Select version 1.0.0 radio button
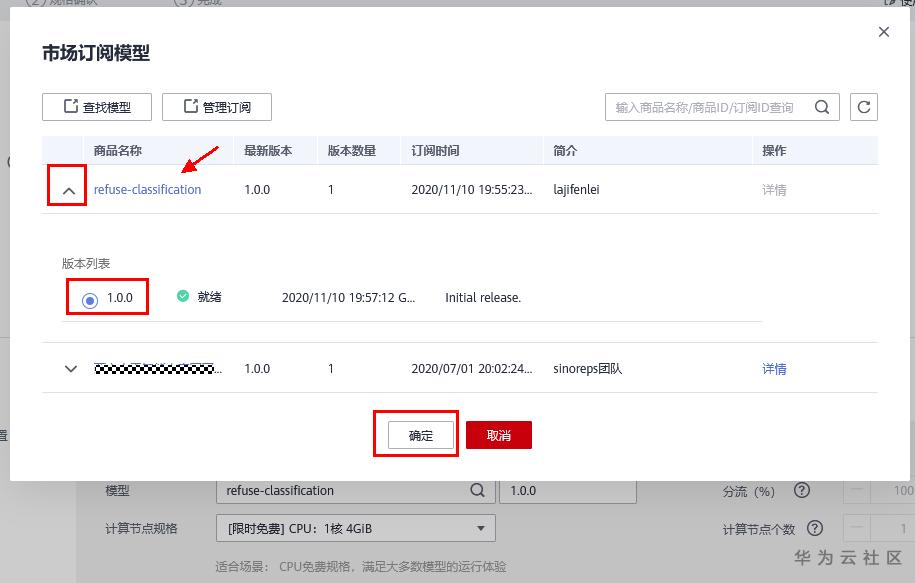Image resolution: width=915 pixels, height=583 pixels. [90, 300]
